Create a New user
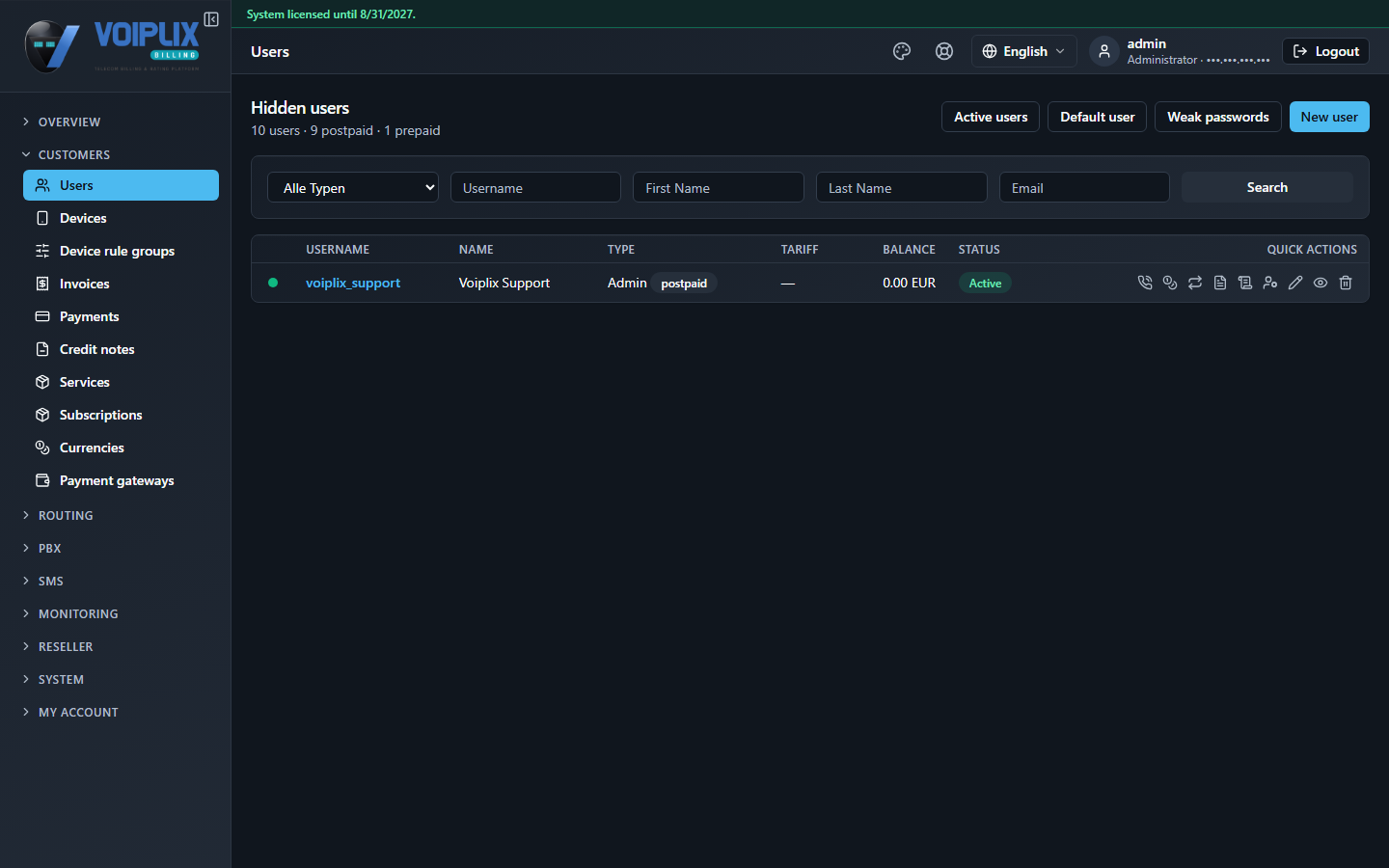 click(1329, 117)
